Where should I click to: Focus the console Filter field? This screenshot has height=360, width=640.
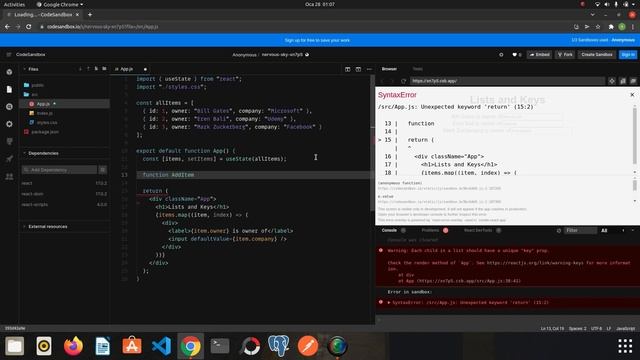580,231
